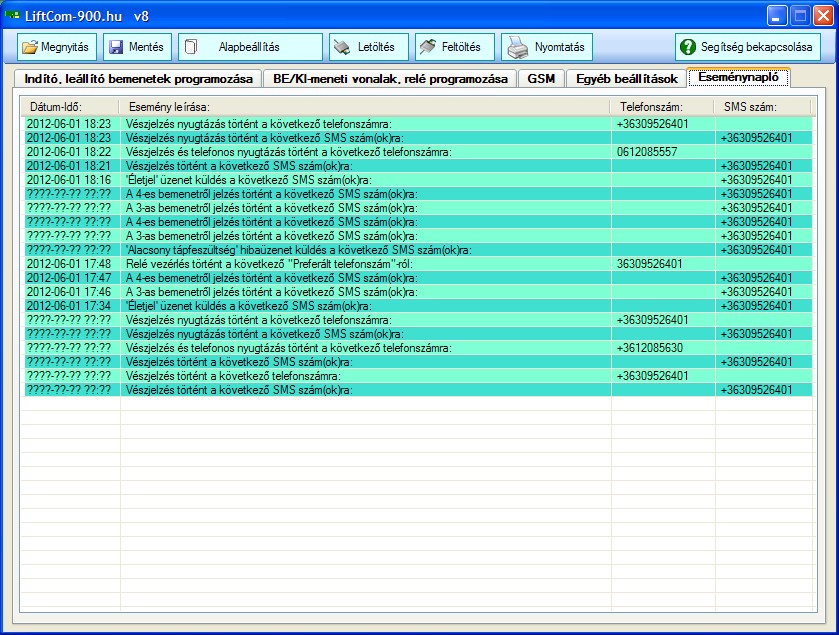839x635 pixels.
Task: Open the Indító, leállító bemenetek programozása tab
Action: [138, 79]
